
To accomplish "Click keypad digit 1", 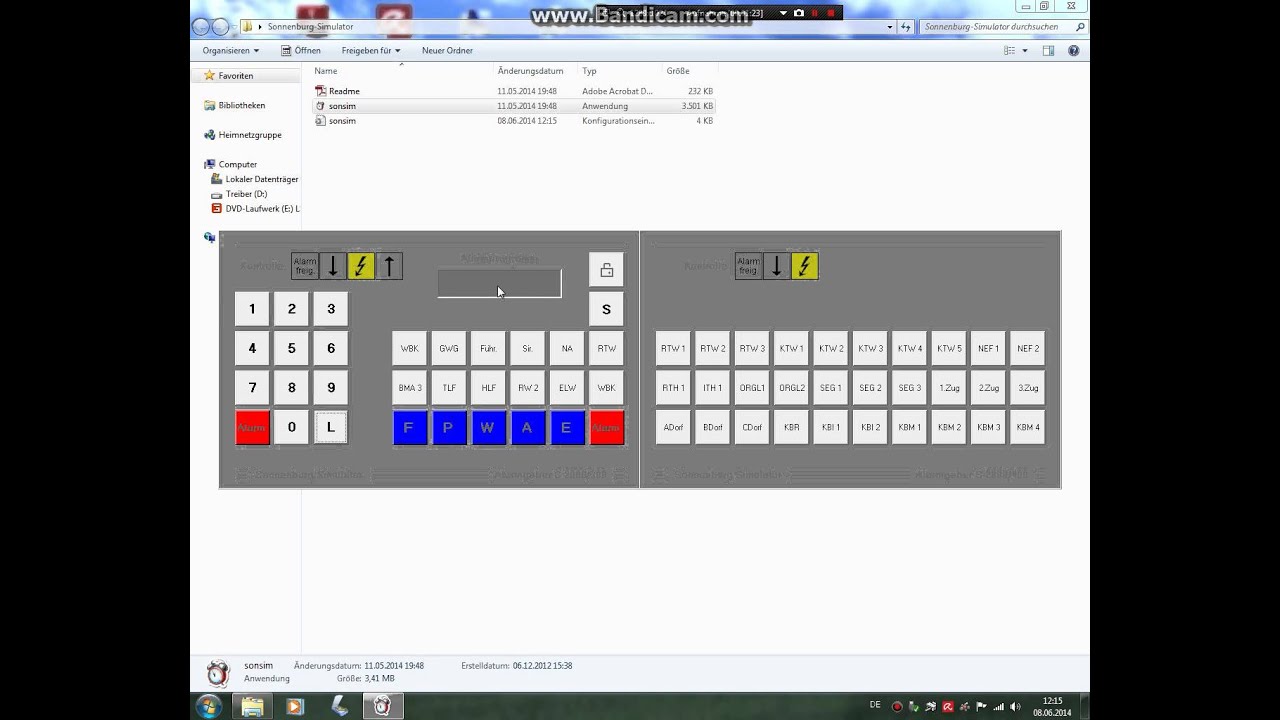I will click(x=252, y=309).
